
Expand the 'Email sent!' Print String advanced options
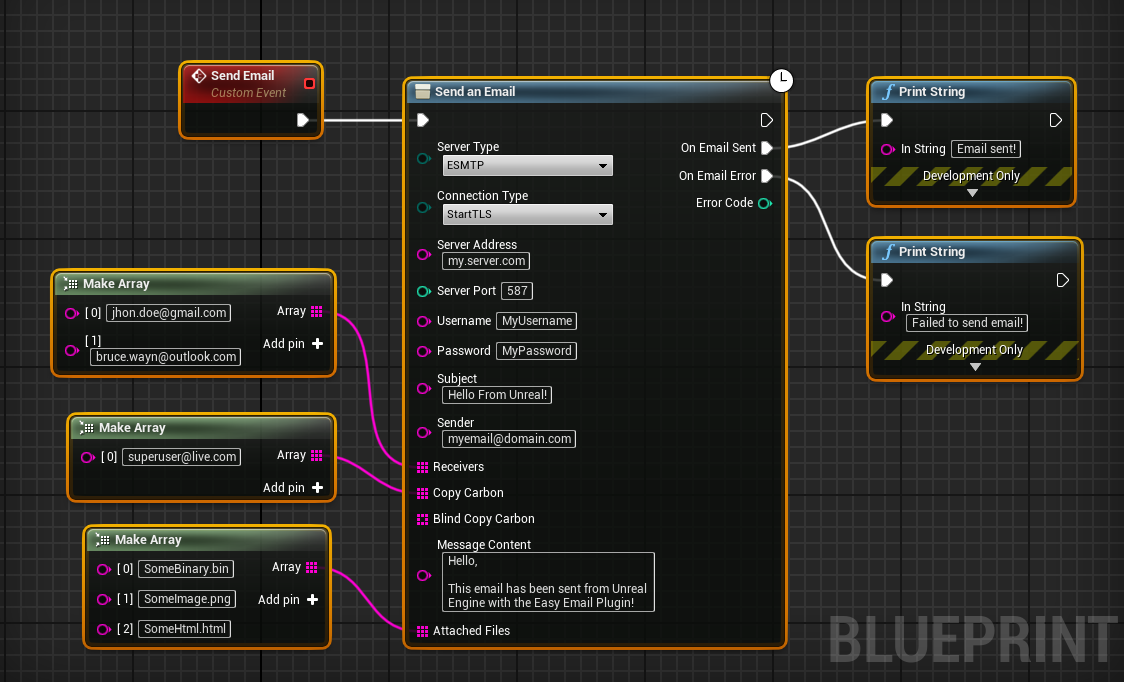972,193
